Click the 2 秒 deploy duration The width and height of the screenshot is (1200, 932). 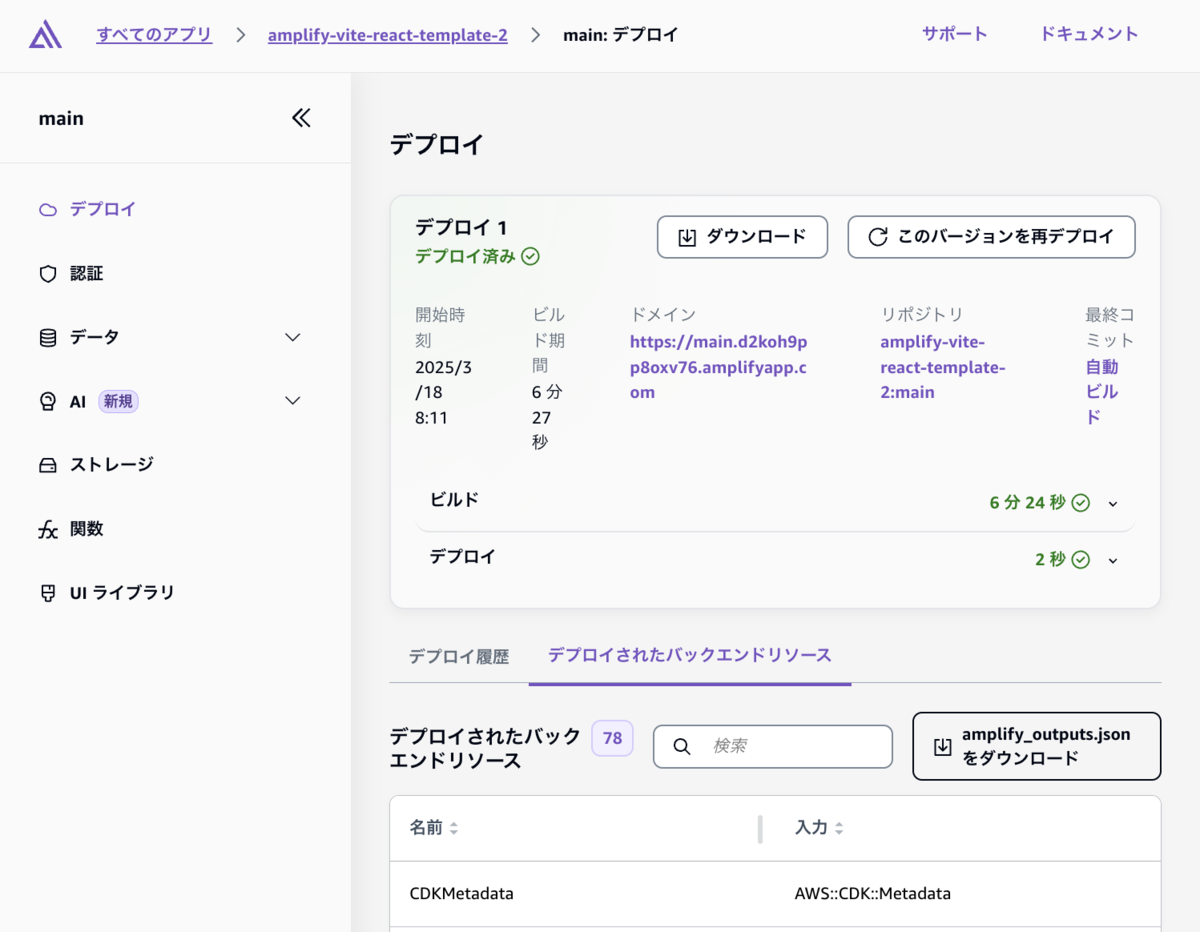[1050, 560]
